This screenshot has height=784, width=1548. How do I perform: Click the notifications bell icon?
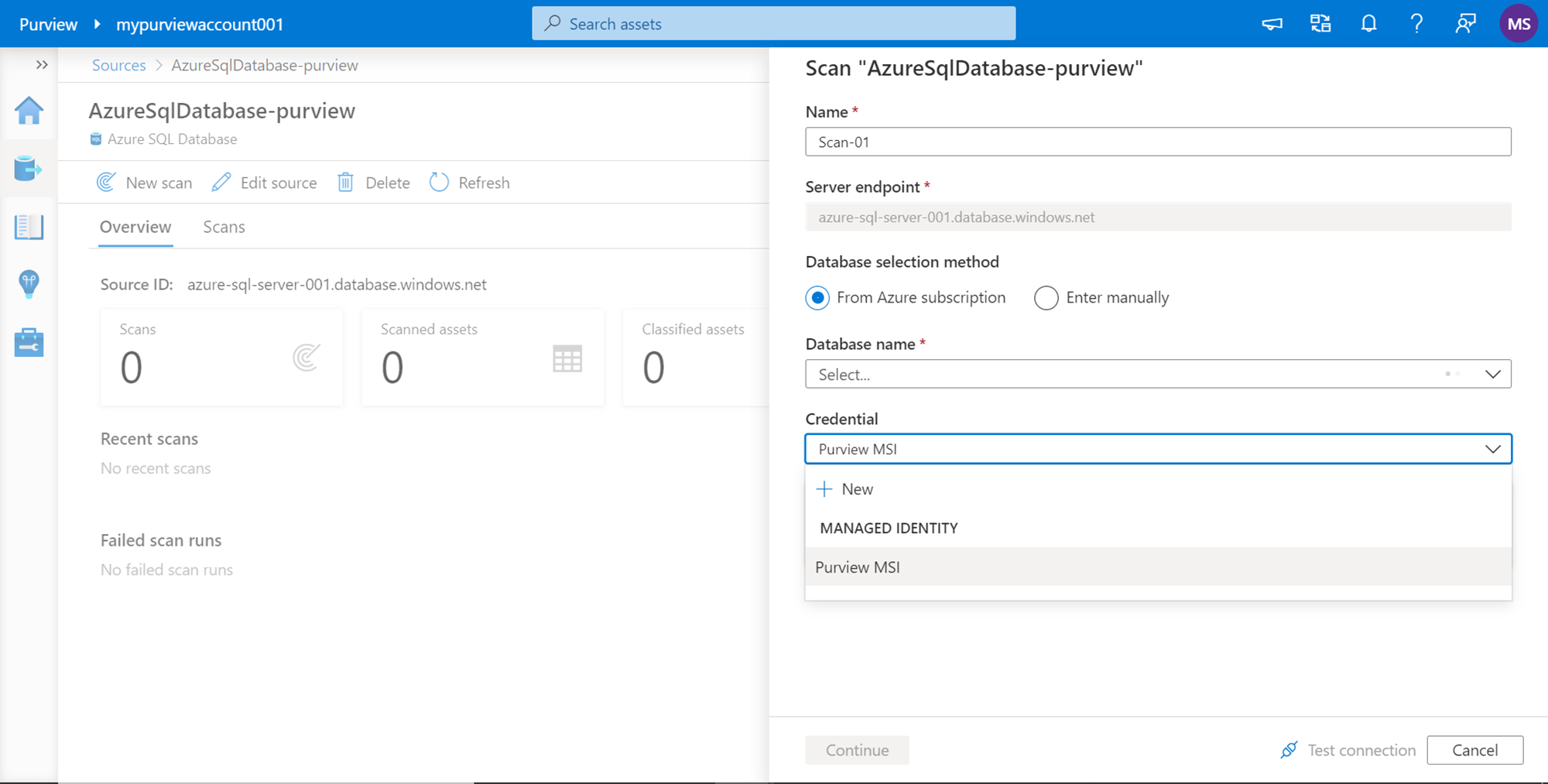click(x=1368, y=24)
